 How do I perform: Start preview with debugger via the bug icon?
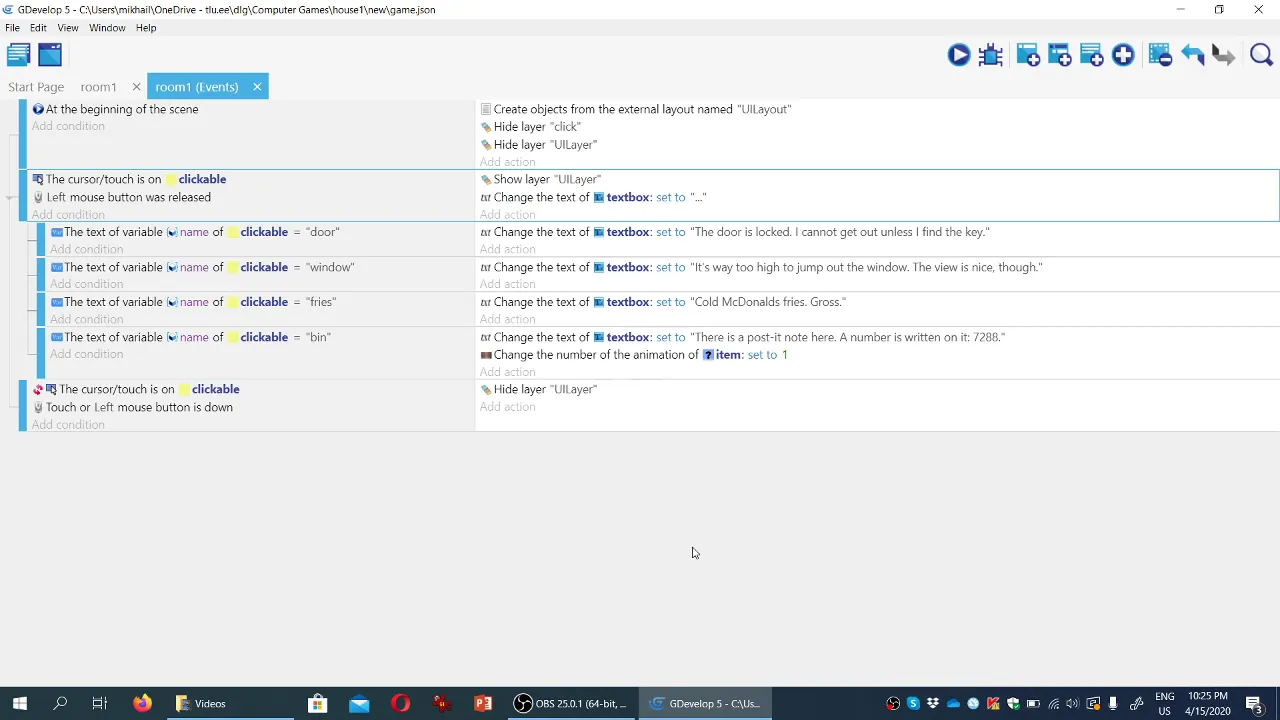coord(991,55)
